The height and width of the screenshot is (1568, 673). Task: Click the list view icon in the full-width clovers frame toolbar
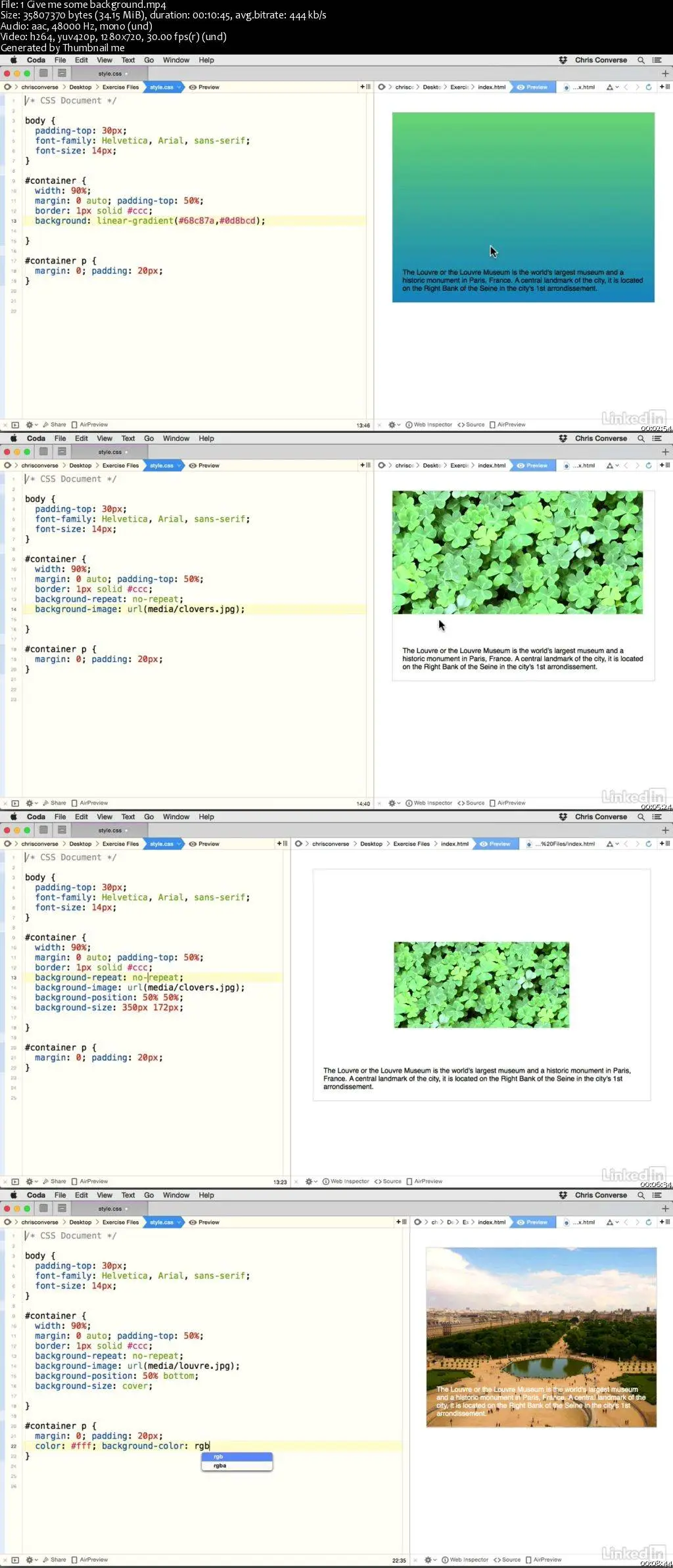[62, 451]
